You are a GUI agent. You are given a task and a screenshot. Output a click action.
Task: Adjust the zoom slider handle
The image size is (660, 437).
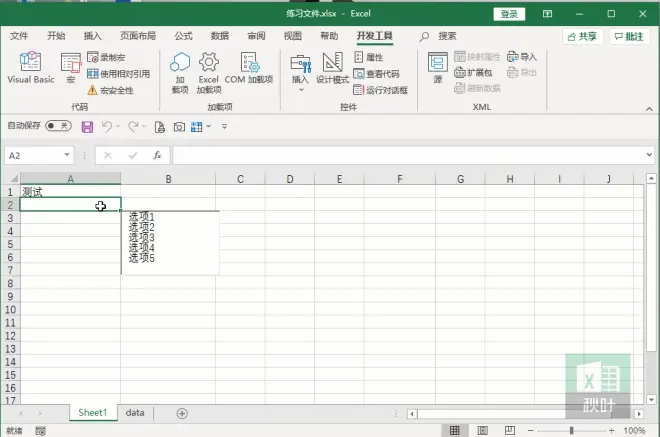[571, 430]
